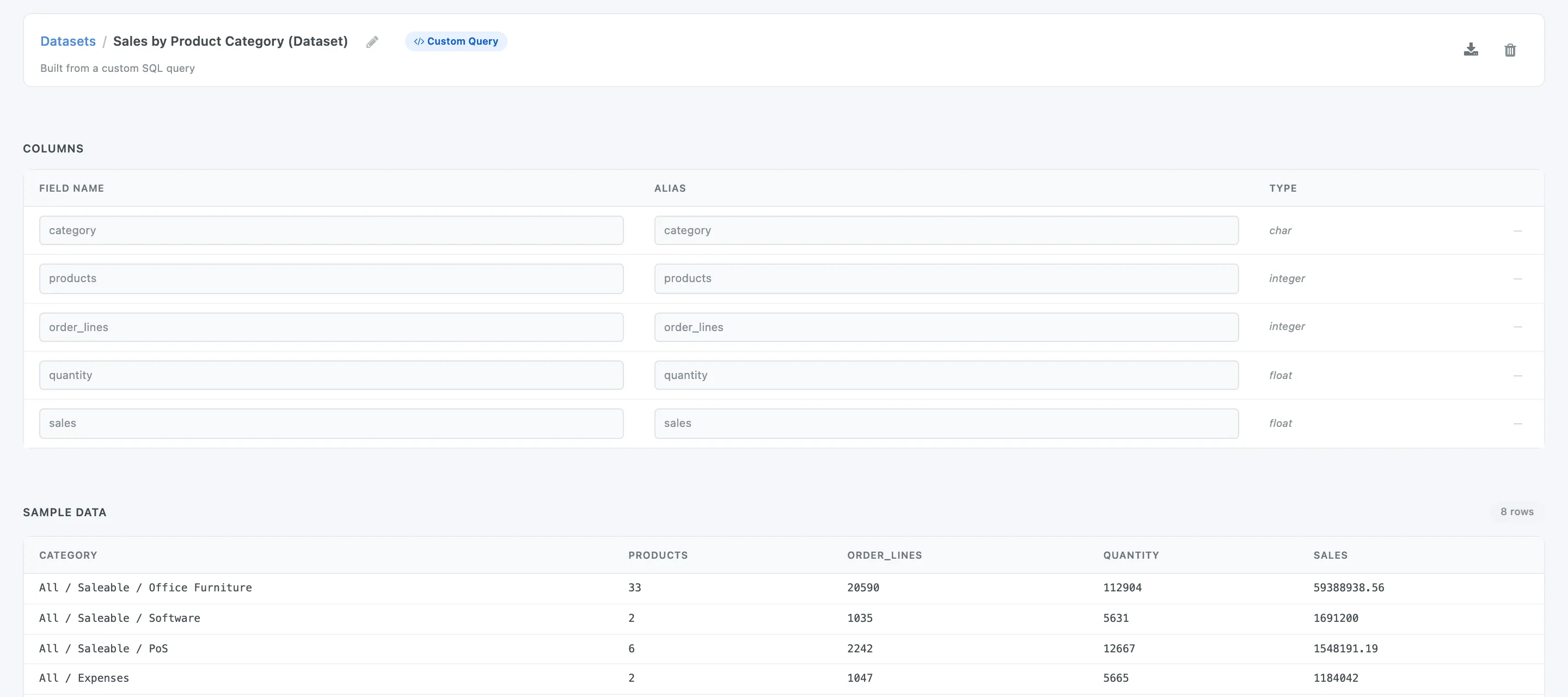The image size is (1568, 697).
Task: Go back to the Datasets breadcrumb link
Action: pos(68,41)
